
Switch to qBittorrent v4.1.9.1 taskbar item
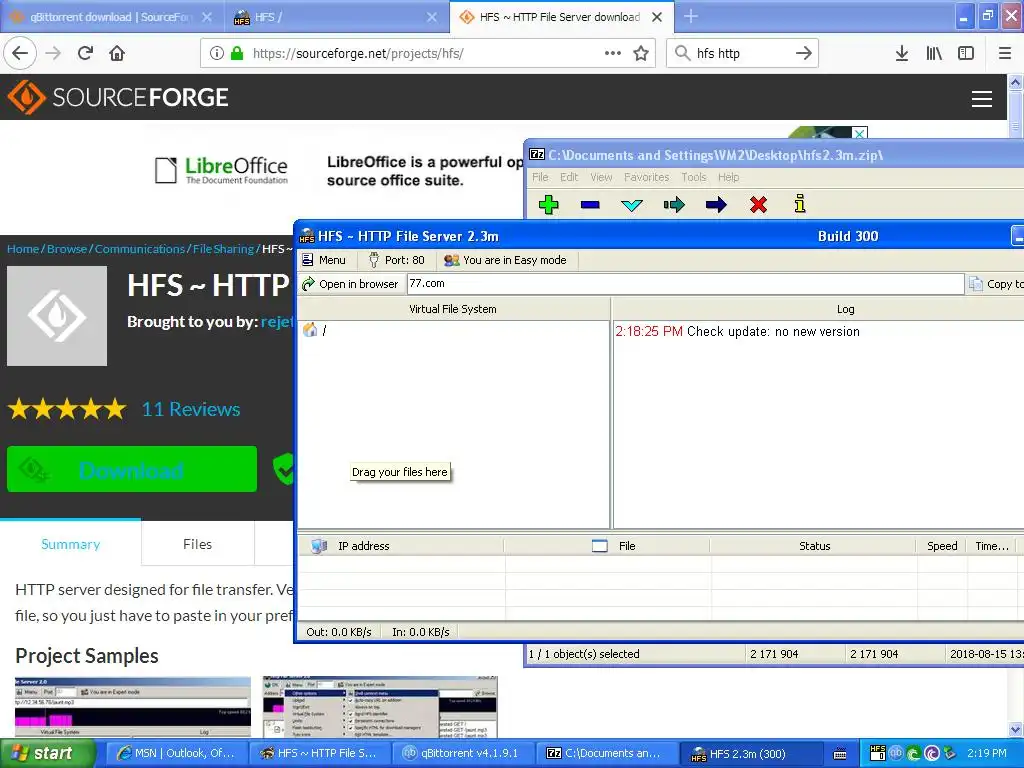click(x=463, y=753)
